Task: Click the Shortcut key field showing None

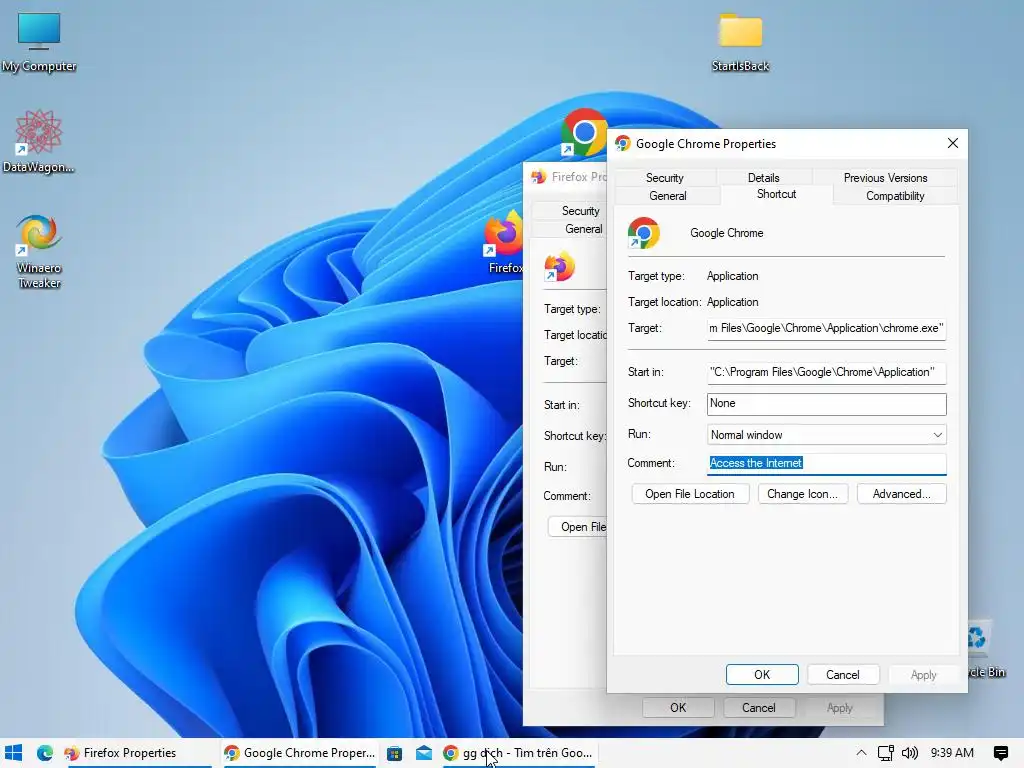Action: 826,404
